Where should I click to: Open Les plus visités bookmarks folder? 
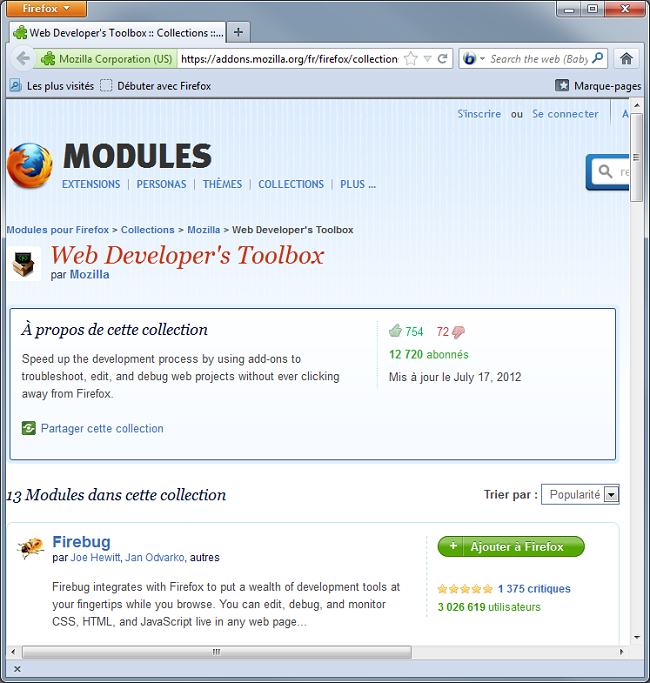[52, 86]
